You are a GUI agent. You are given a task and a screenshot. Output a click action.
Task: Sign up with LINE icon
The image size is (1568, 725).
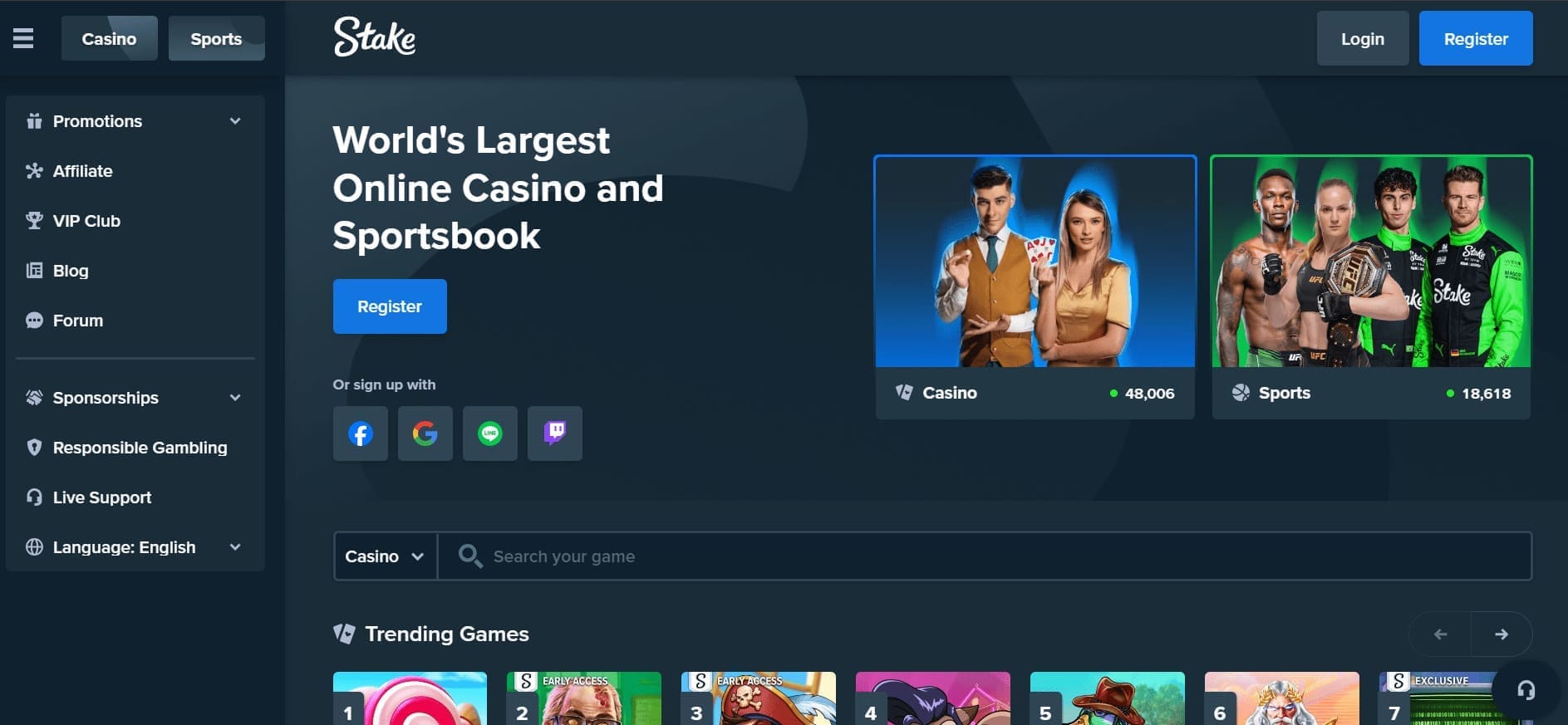click(489, 434)
